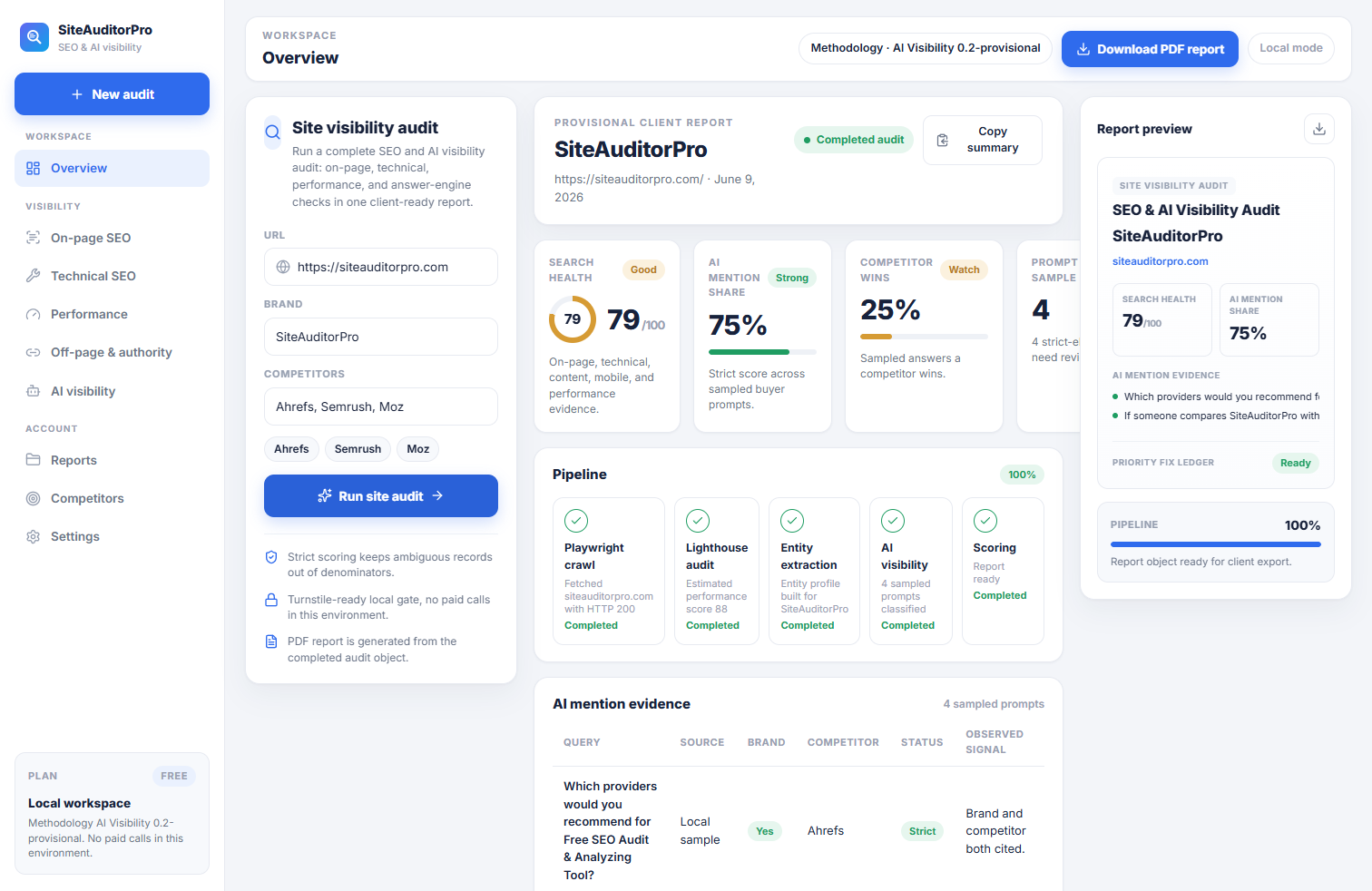The image size is (1372, 891).
Task: Click the Brand input containing SiteAuditorPro
Action: tap(381, 337)
